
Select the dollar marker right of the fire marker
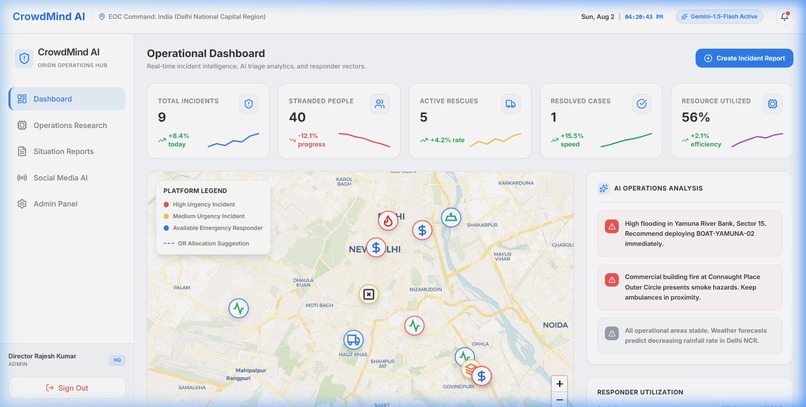(x=422, y=230)
